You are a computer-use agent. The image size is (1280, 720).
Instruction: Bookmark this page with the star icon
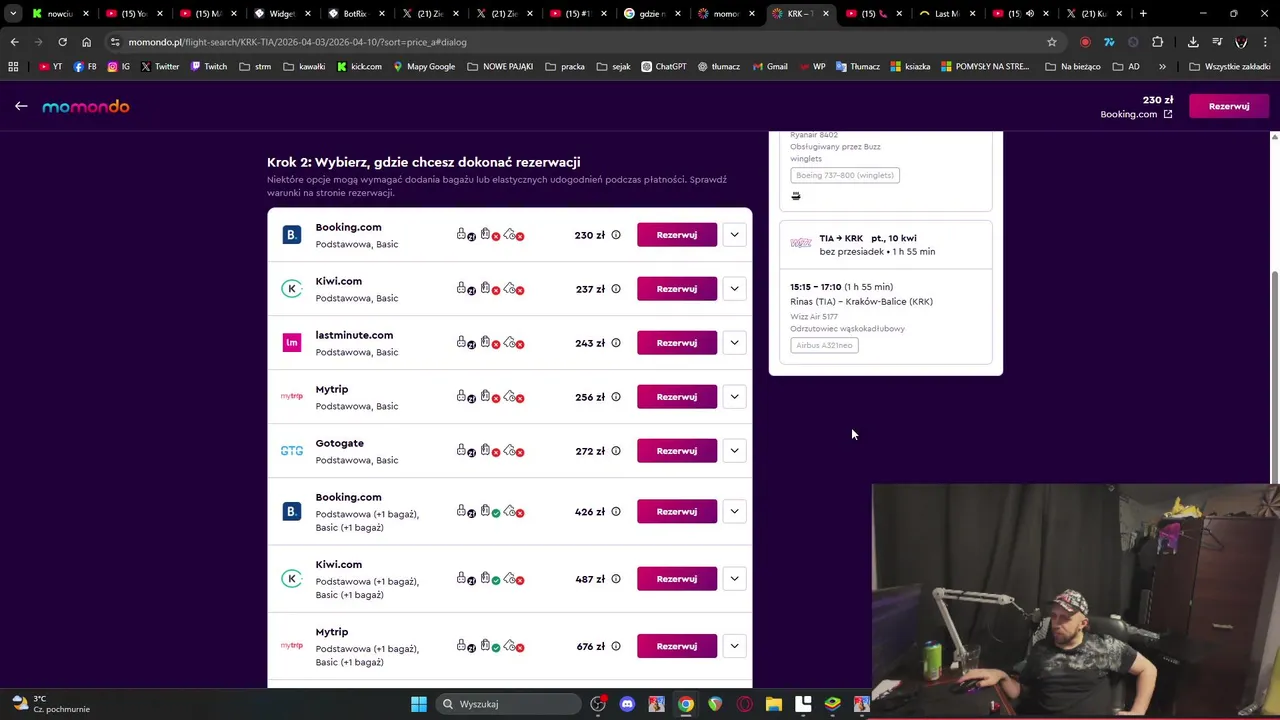[x=1051, y=42]
